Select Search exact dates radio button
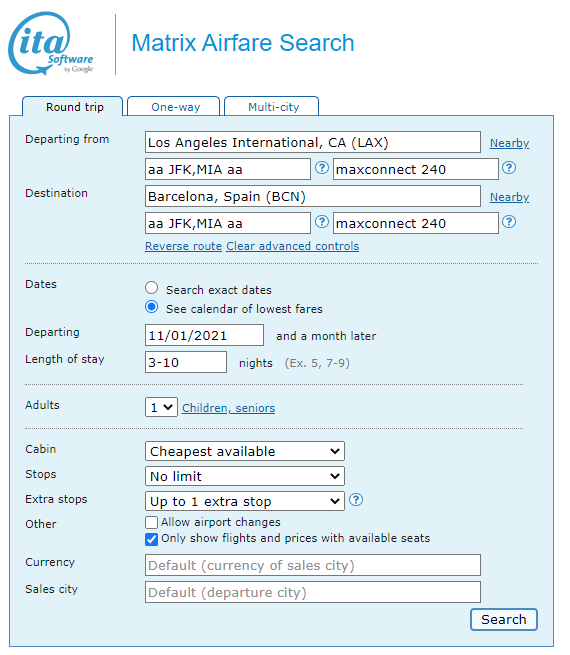 152,288
